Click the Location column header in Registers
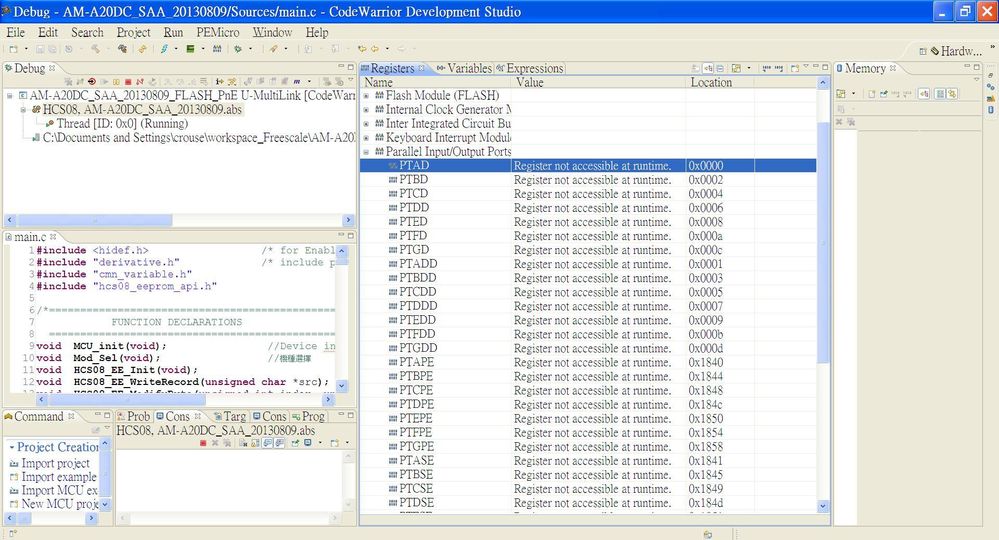The width and height of the screenshot is (999, 540). point(719,82)
